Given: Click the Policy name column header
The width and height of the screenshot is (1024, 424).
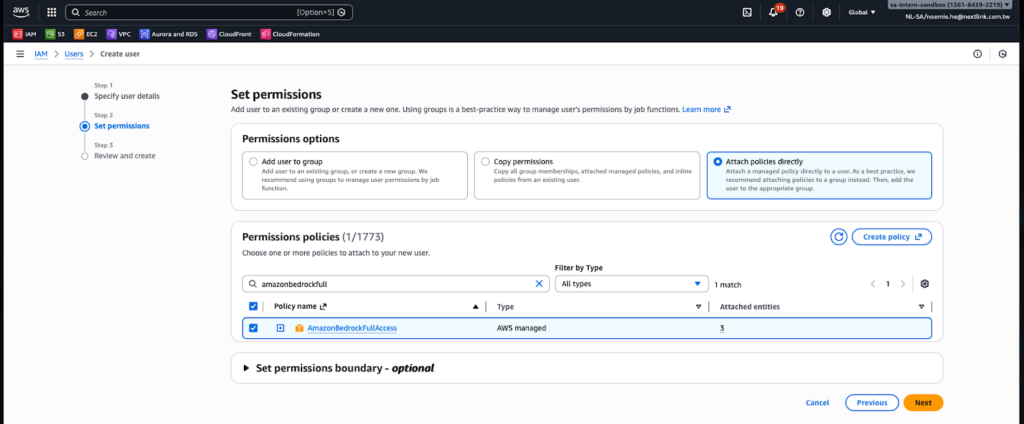Looking at the screenshot, I should (x=295, y=306).
